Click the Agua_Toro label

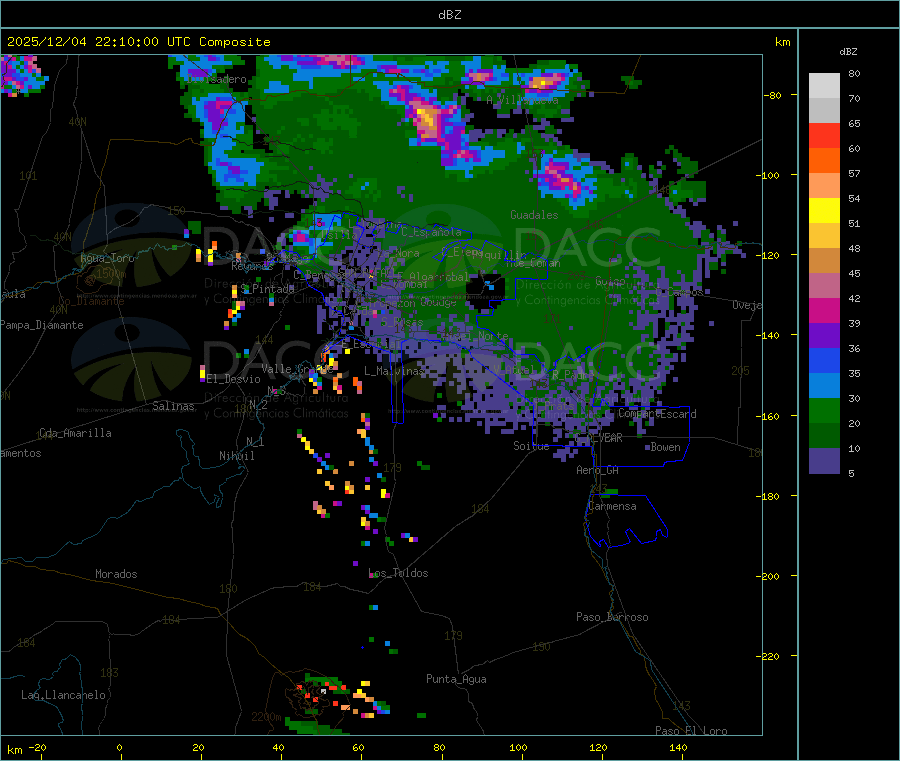[x=107, y=258]
